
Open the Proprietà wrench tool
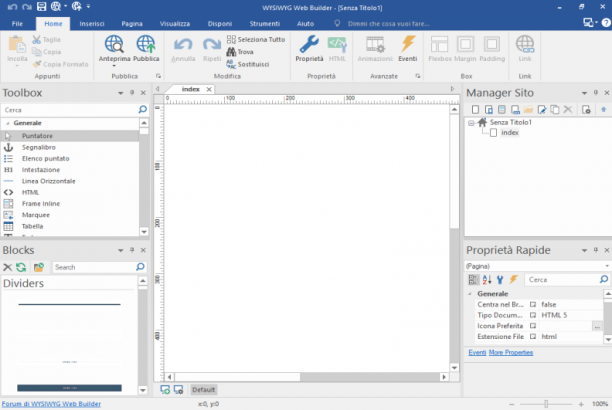309,49
